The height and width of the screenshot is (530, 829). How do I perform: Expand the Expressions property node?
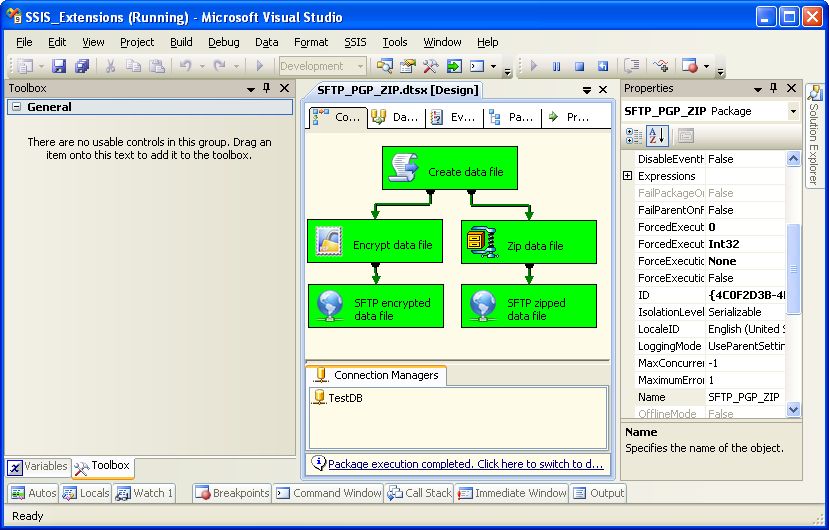click(x=628, y=176)
